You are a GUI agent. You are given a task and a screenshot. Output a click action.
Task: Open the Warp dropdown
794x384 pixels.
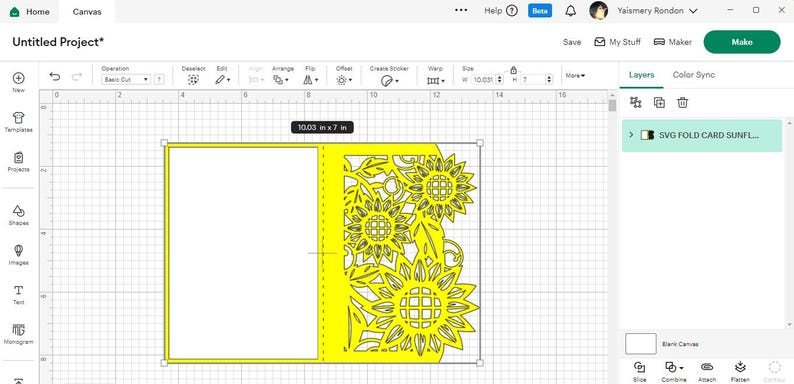click(x=435, y=80)
